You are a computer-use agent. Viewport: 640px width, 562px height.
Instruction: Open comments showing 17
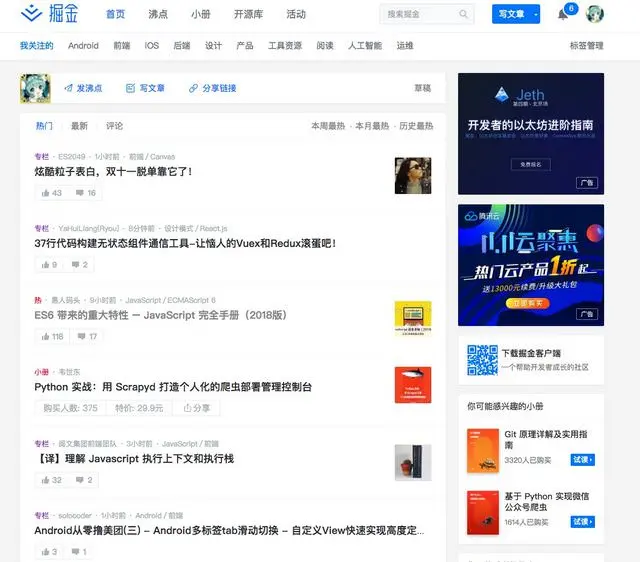coord(87,337)
